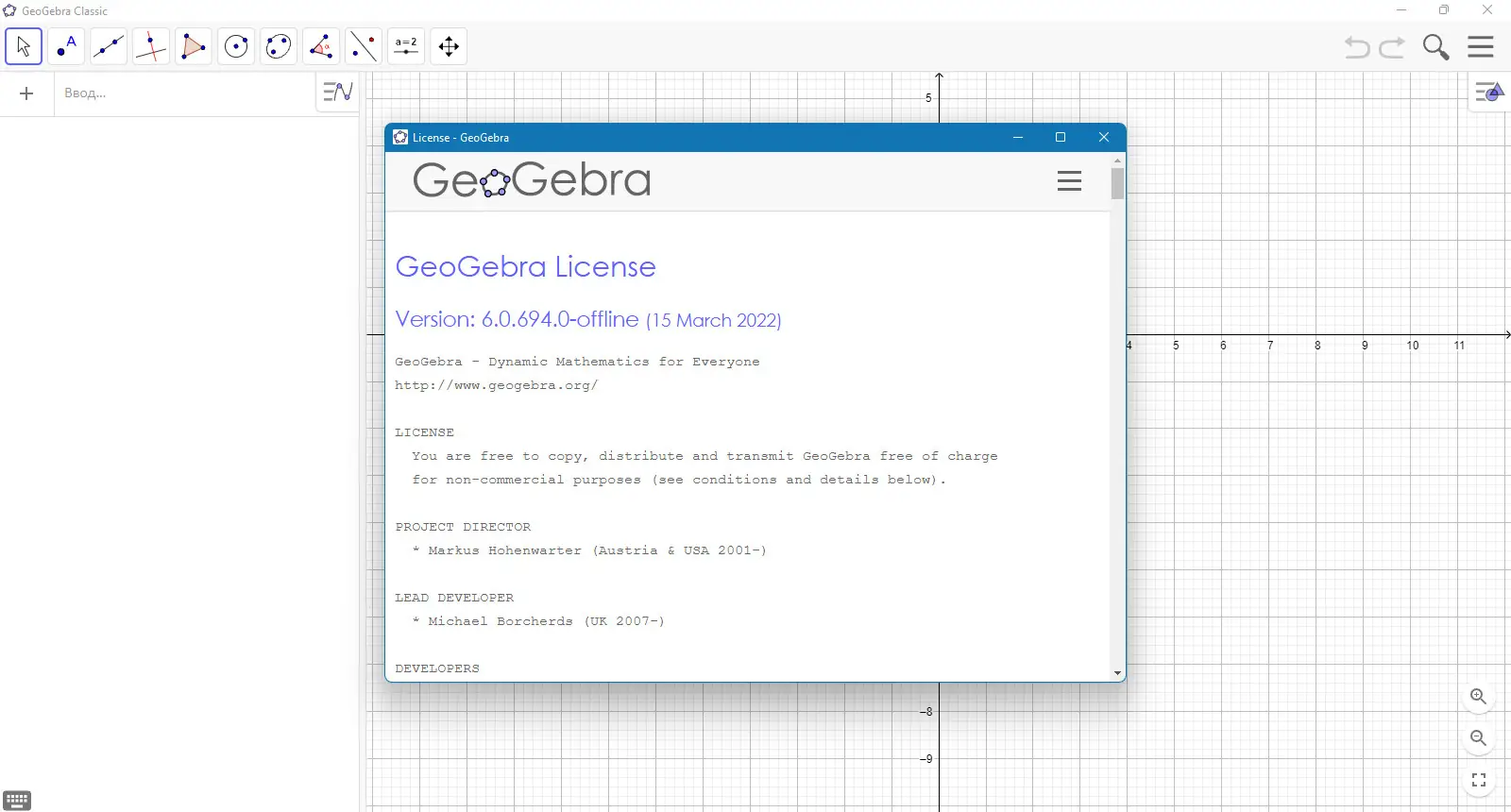Viewport: 1511px width, 812px height.
Task: Click the "(15 March 2022)" date text
Action: click(714, 321)
